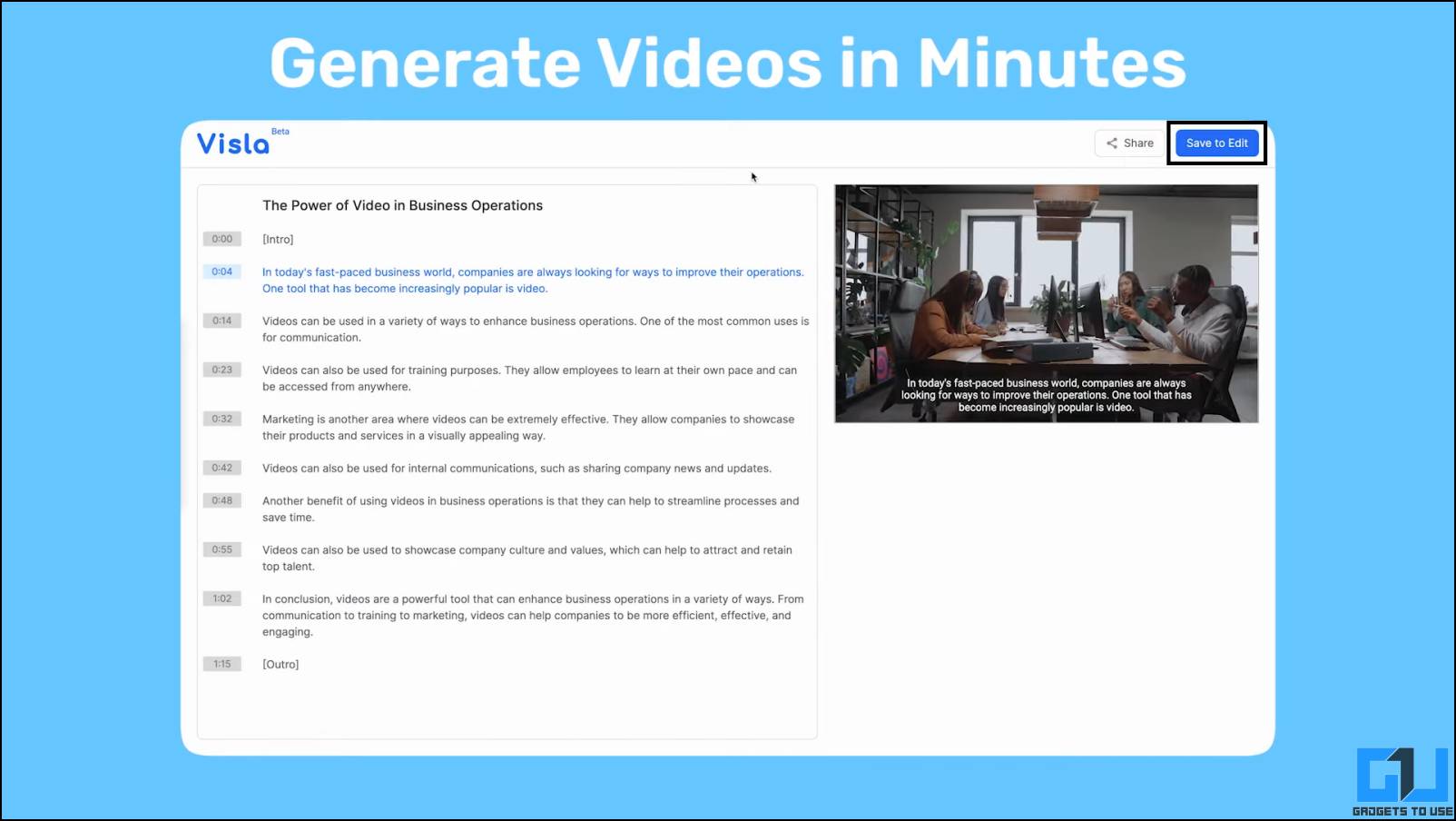This screenshot has height=821, width=1456.
Task: Jump to the 0:04 timestamp marker
Action: click(222, 272)
